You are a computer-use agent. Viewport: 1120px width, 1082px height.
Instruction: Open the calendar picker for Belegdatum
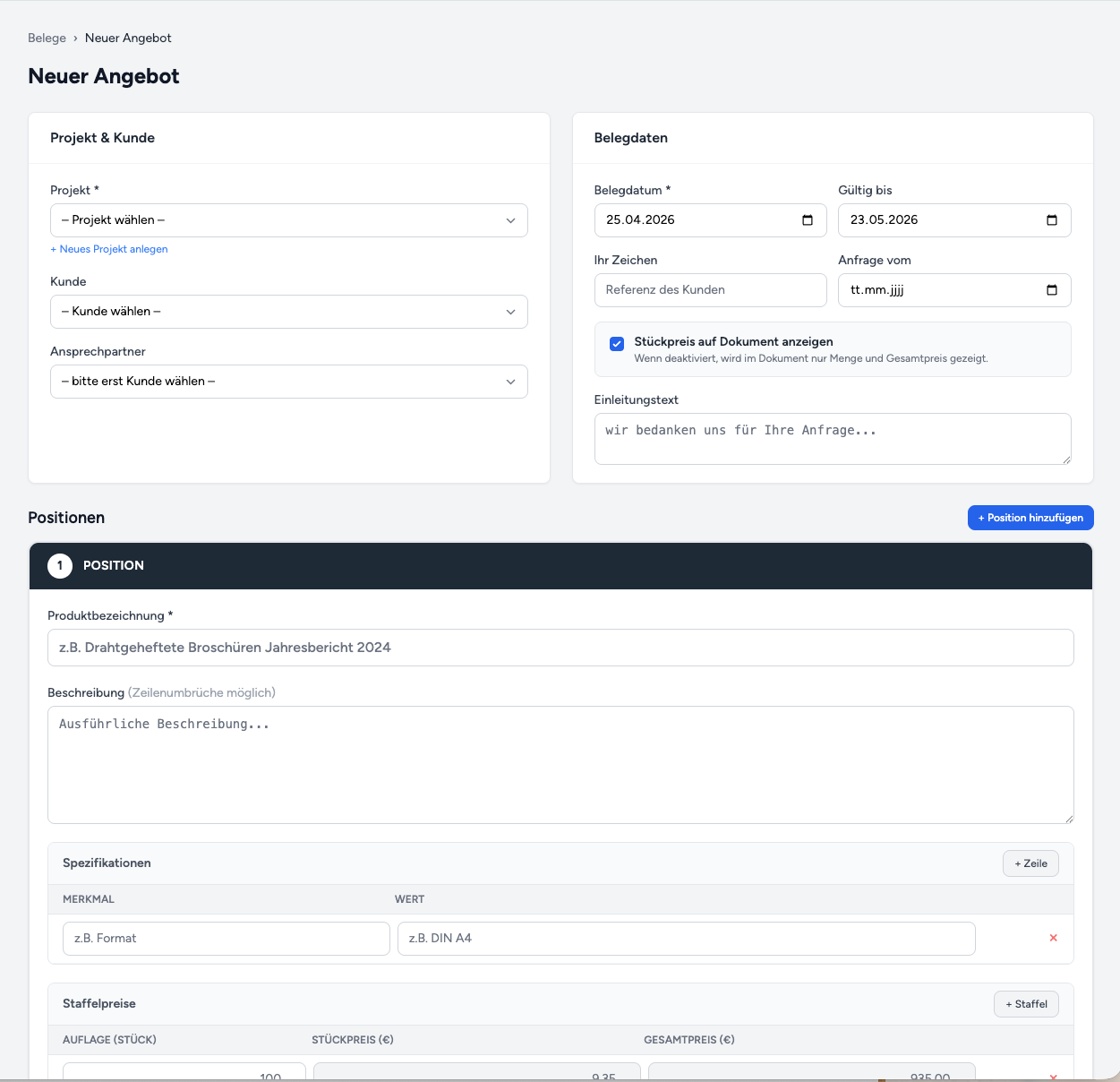pos(807,219)
